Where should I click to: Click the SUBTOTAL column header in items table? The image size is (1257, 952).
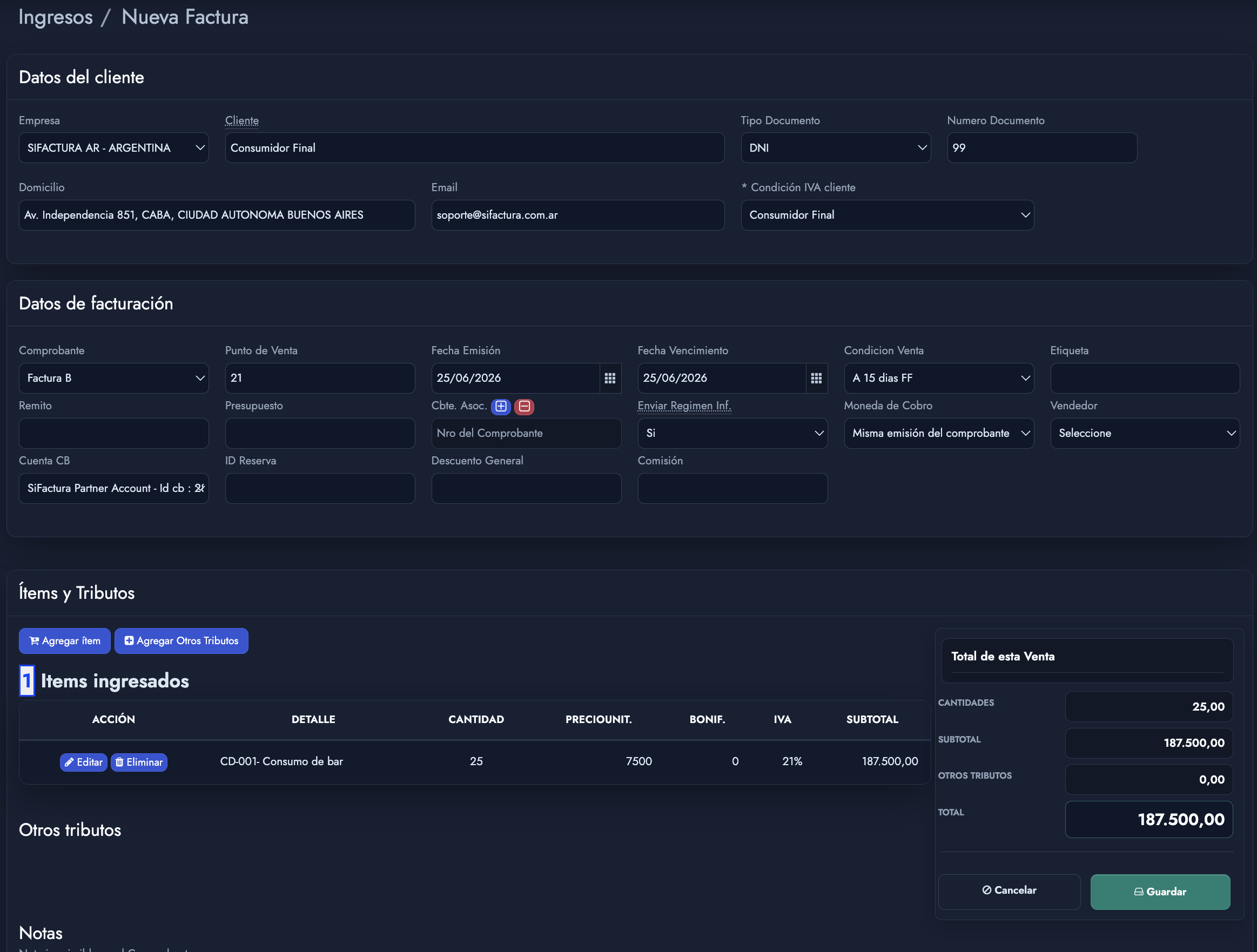click(x=872, y=719)
